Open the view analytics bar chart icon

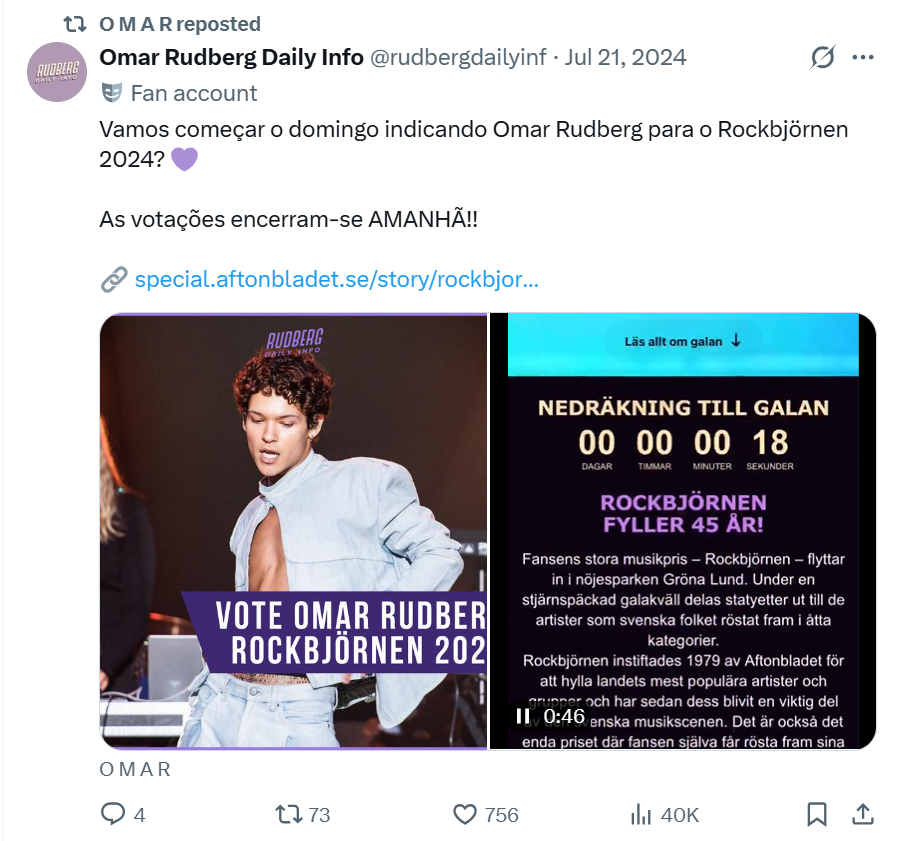click(641, 815)
